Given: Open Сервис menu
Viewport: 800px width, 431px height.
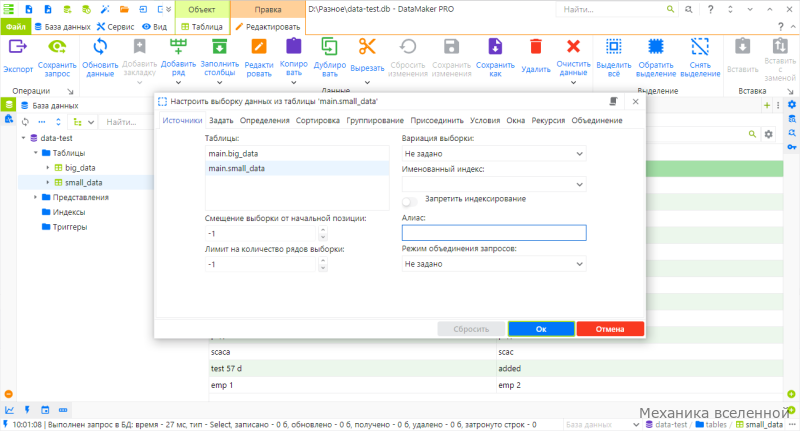Looking at the screenshot, I should click(x=115, y=27).
